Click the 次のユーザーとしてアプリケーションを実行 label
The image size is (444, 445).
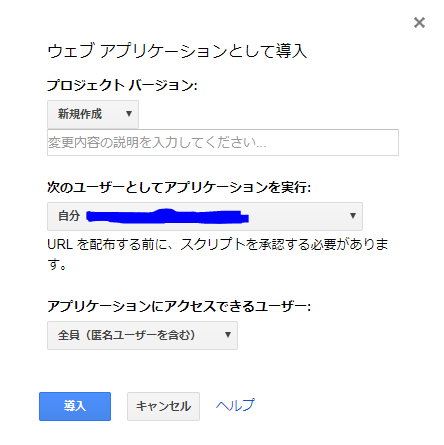pos(179,187)
